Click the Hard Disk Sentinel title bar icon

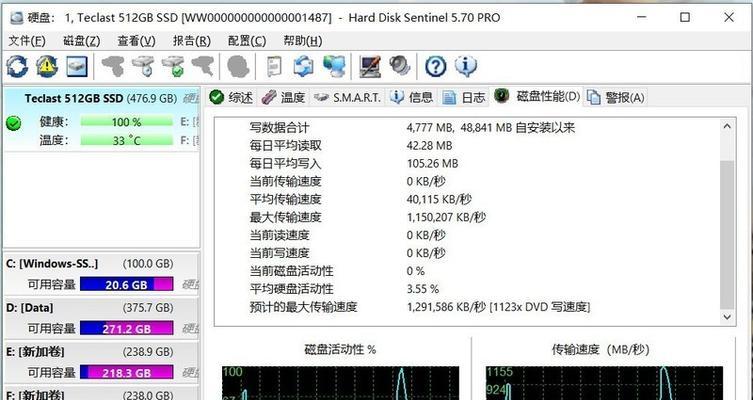(17, 18)
